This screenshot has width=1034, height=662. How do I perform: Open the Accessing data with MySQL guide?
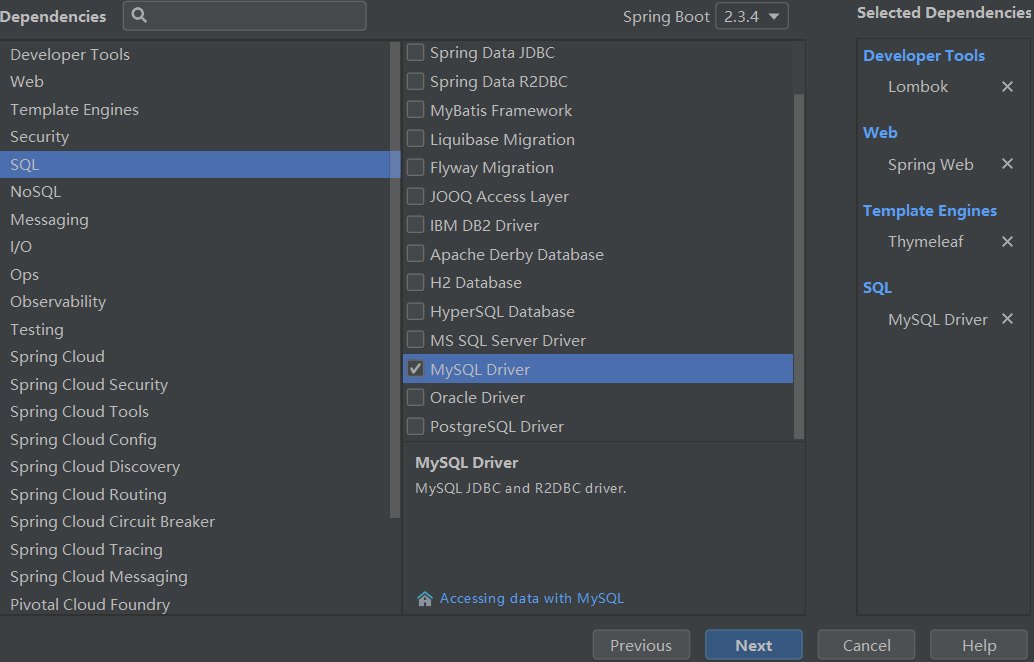pyautogui.click(x=532, y=598)
